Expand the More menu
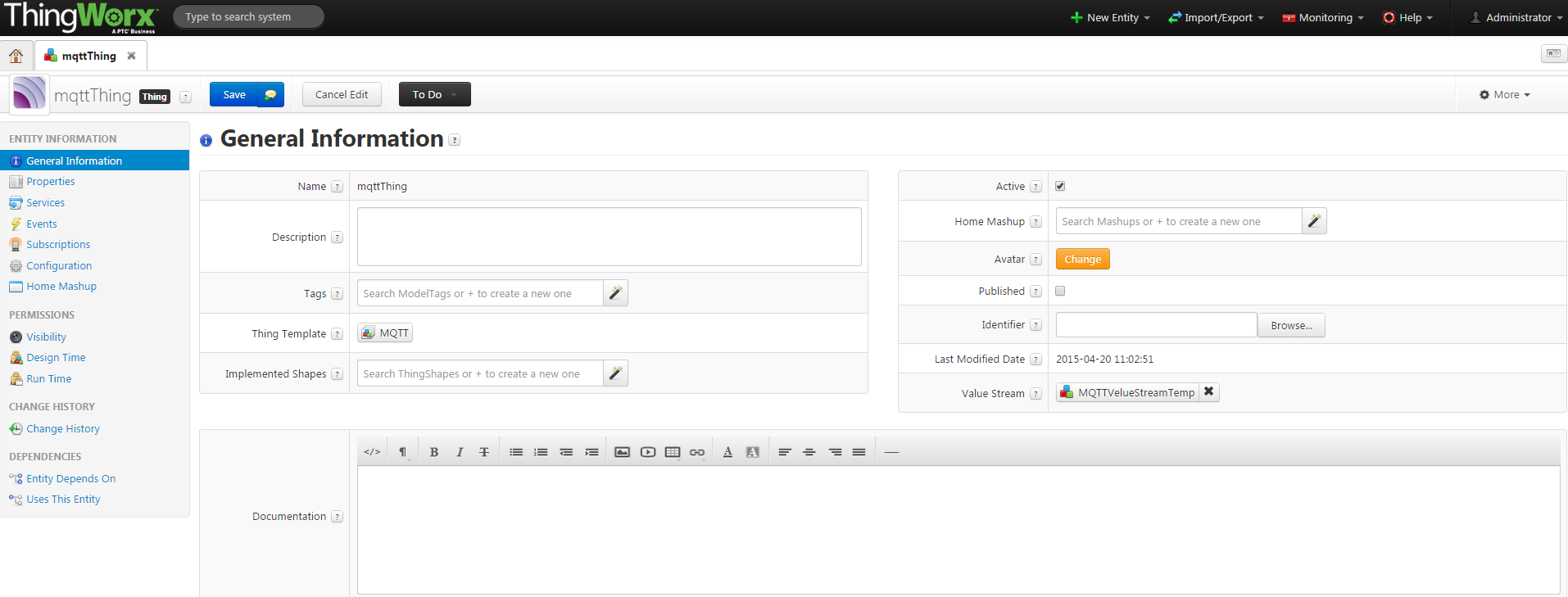This screenshot has height=597, width=1568. pos(1505,94)
